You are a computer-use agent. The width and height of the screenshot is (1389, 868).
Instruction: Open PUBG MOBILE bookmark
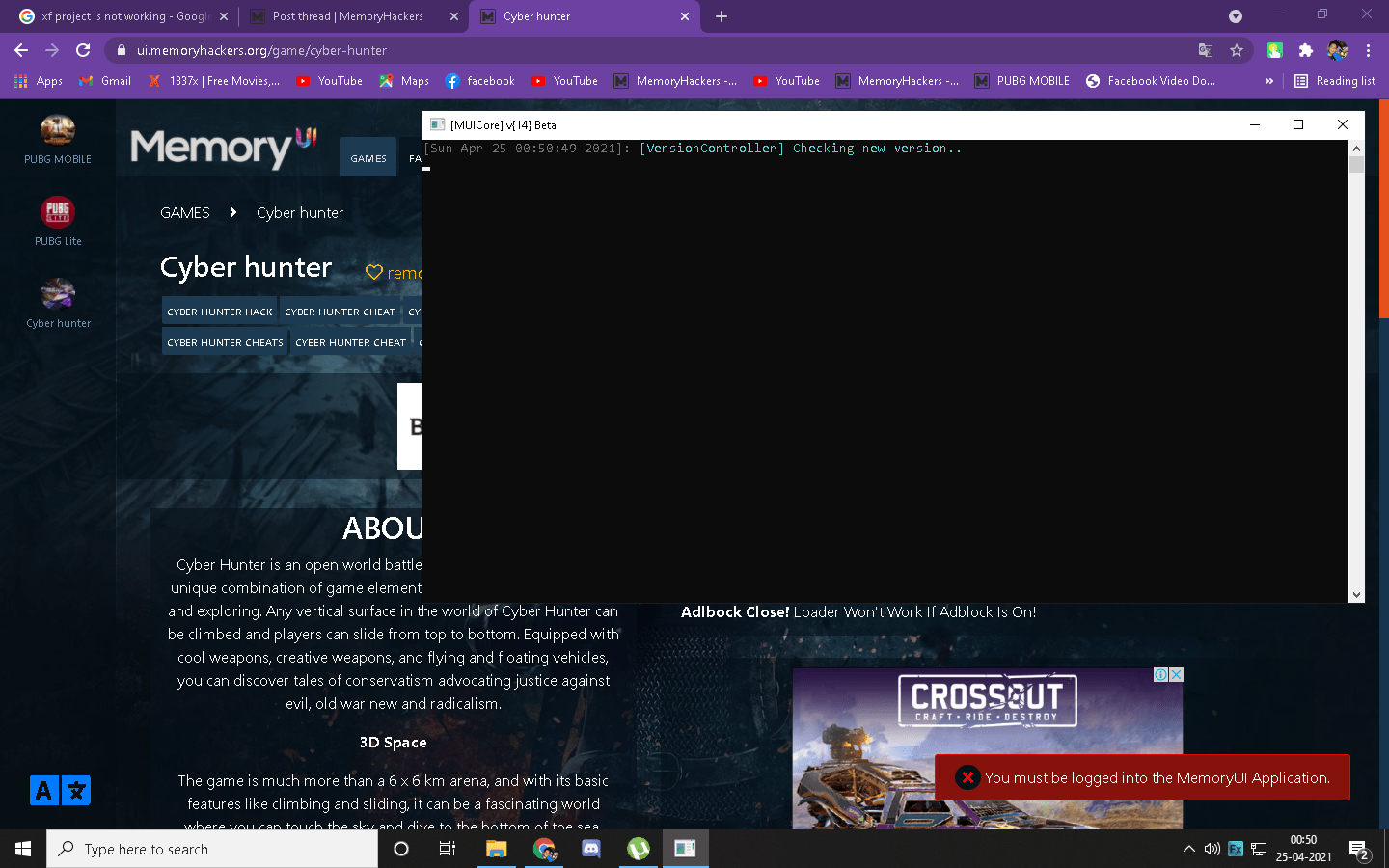(x=1022, y=81)
